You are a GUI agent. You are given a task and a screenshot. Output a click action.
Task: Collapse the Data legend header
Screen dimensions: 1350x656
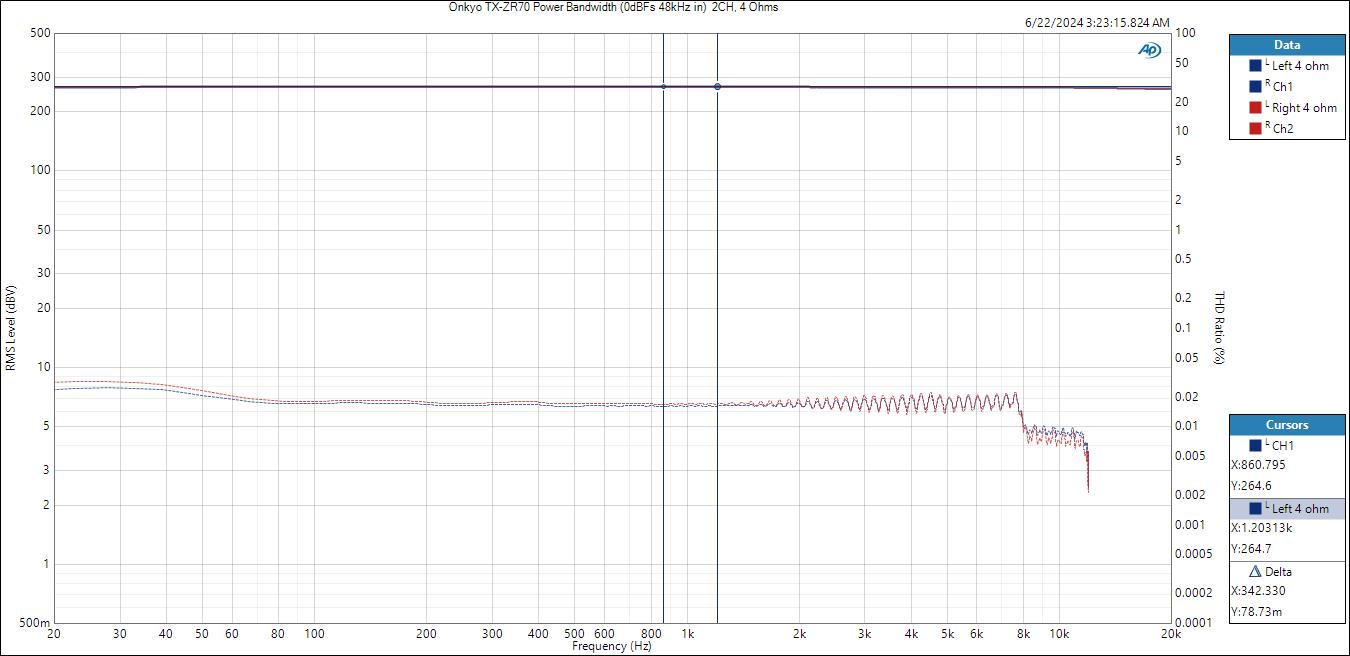point(1286,45)
